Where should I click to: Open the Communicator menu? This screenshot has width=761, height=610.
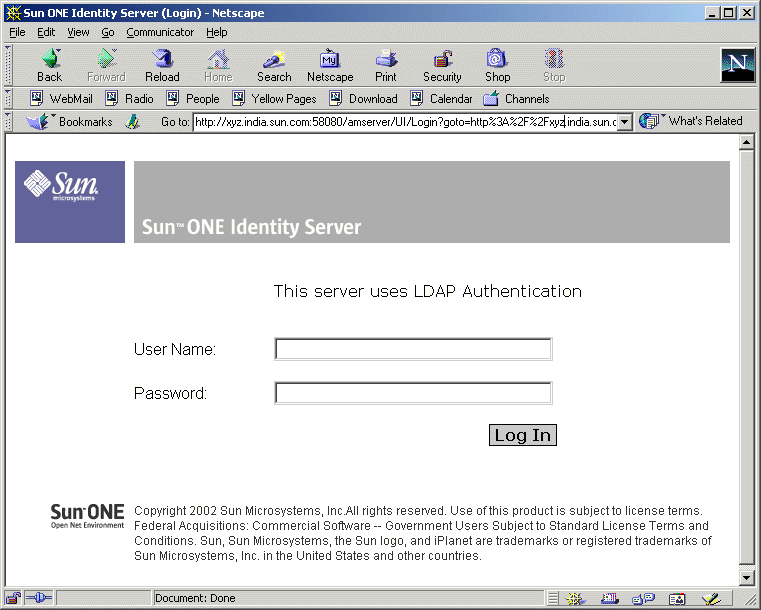(x=160, y=32)
